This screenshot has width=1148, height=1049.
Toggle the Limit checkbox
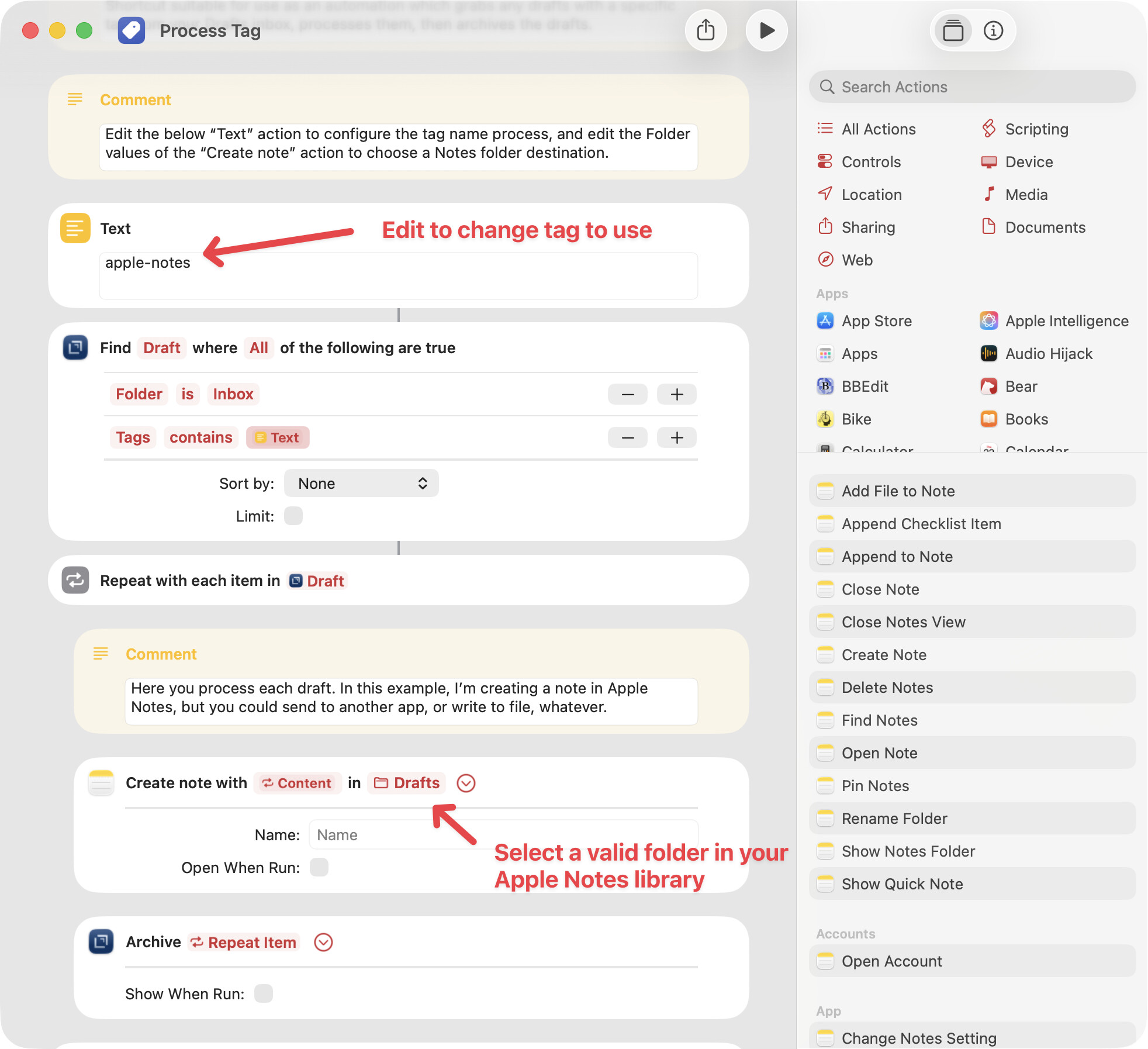(x=293, y=516)
